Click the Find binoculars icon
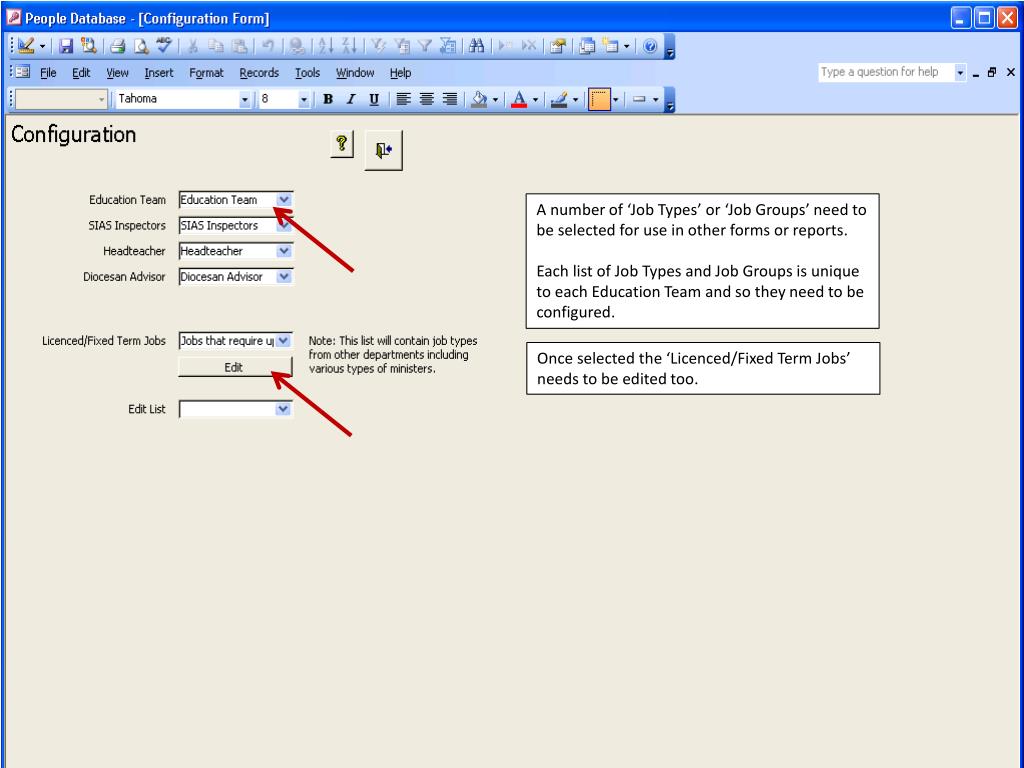1024x768 pixels. tap(477, 46)
